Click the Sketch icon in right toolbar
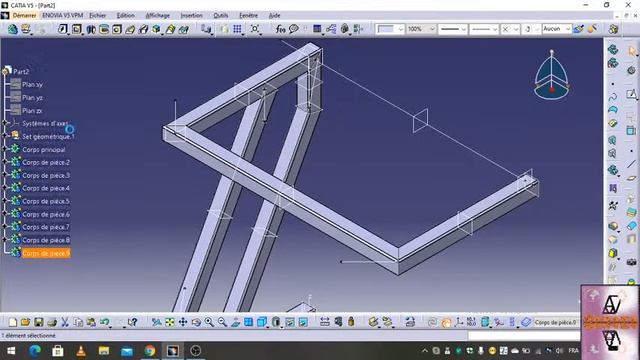Screen dimensions: 640x360 (631, 94)
